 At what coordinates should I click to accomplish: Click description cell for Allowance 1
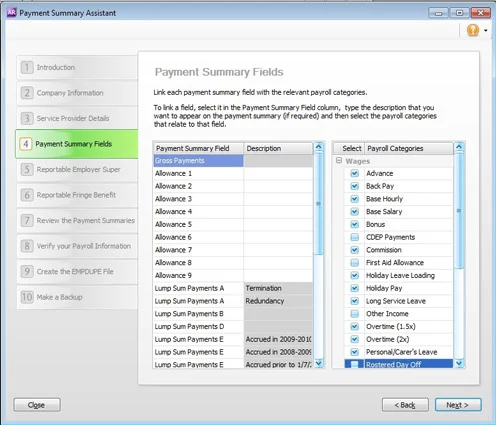[x=278, y=173]
